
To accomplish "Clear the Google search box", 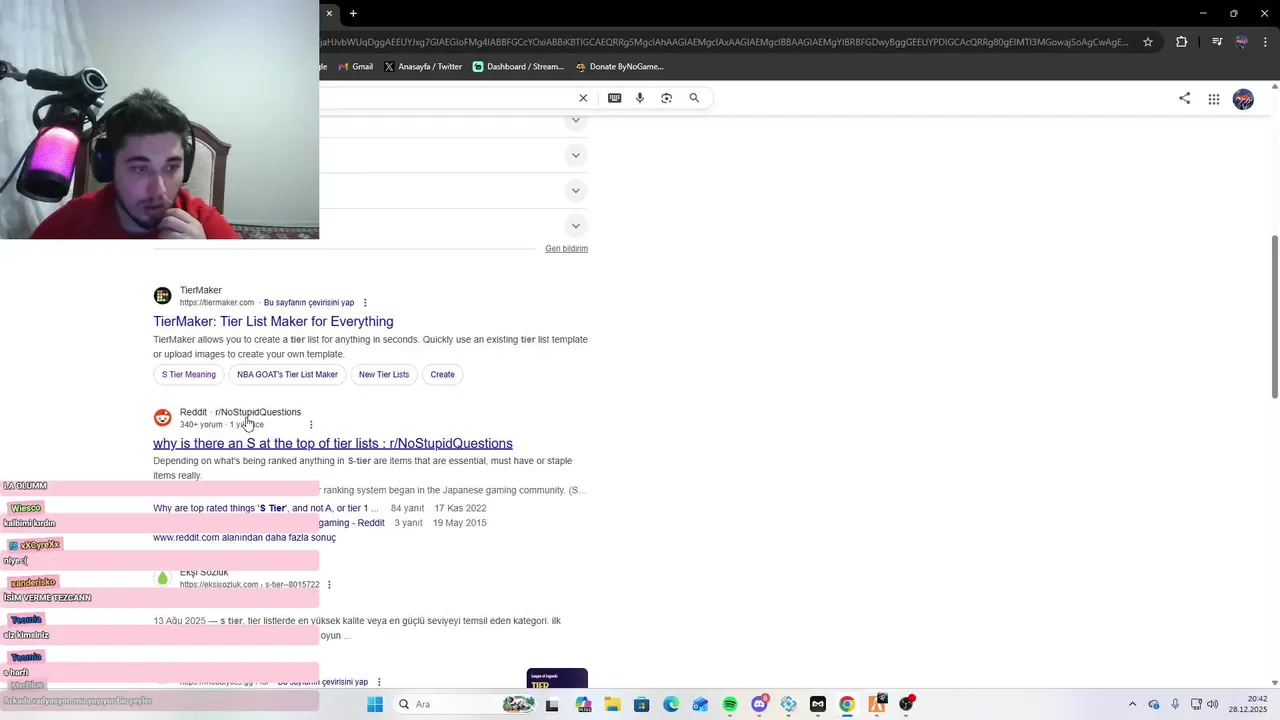I will coord(583,98).
